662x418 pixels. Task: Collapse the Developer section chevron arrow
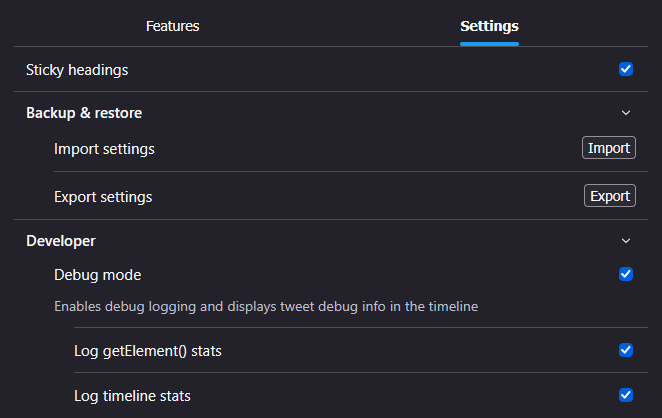(x=626, y=241)
